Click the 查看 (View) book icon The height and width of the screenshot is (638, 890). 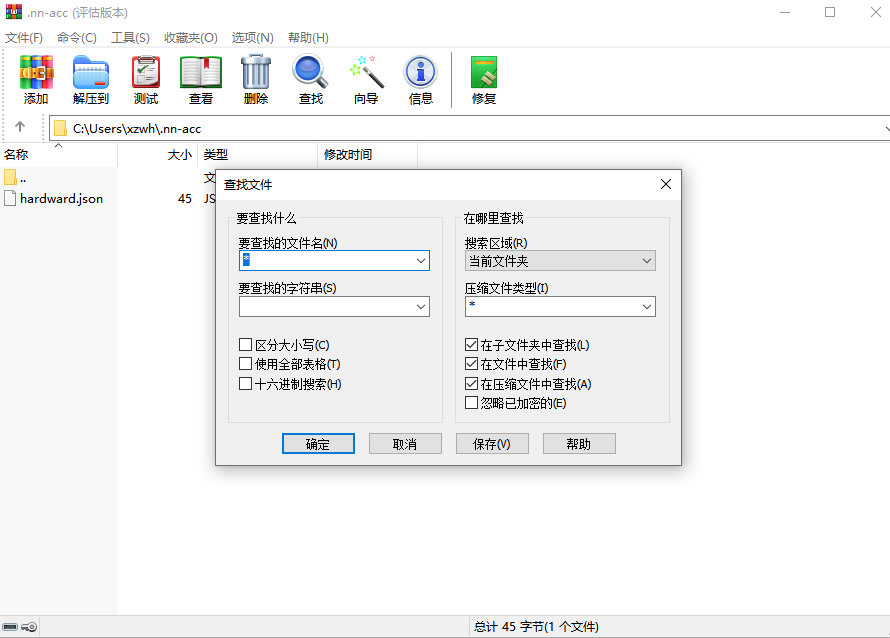click(x=201, y=72)
